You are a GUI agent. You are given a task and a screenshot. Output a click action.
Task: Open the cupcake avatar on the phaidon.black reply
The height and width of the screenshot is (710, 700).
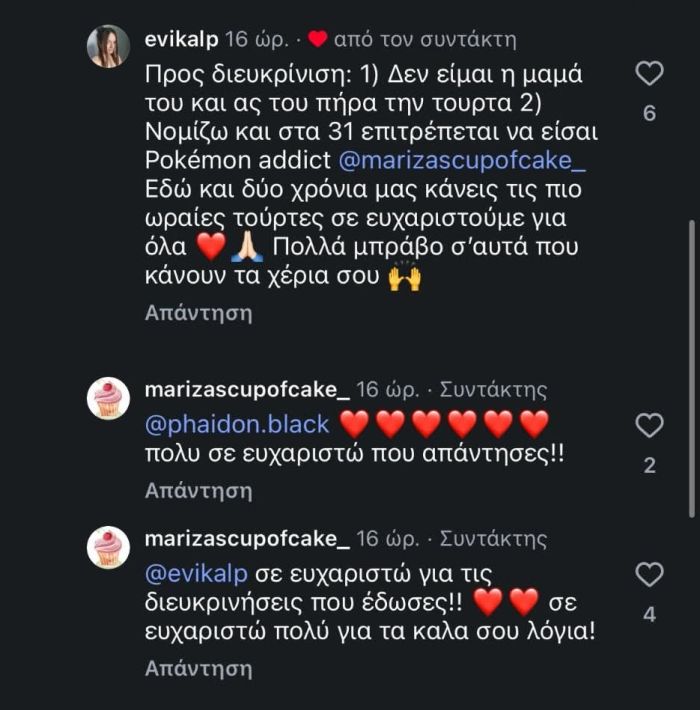[x=108, y=398]
